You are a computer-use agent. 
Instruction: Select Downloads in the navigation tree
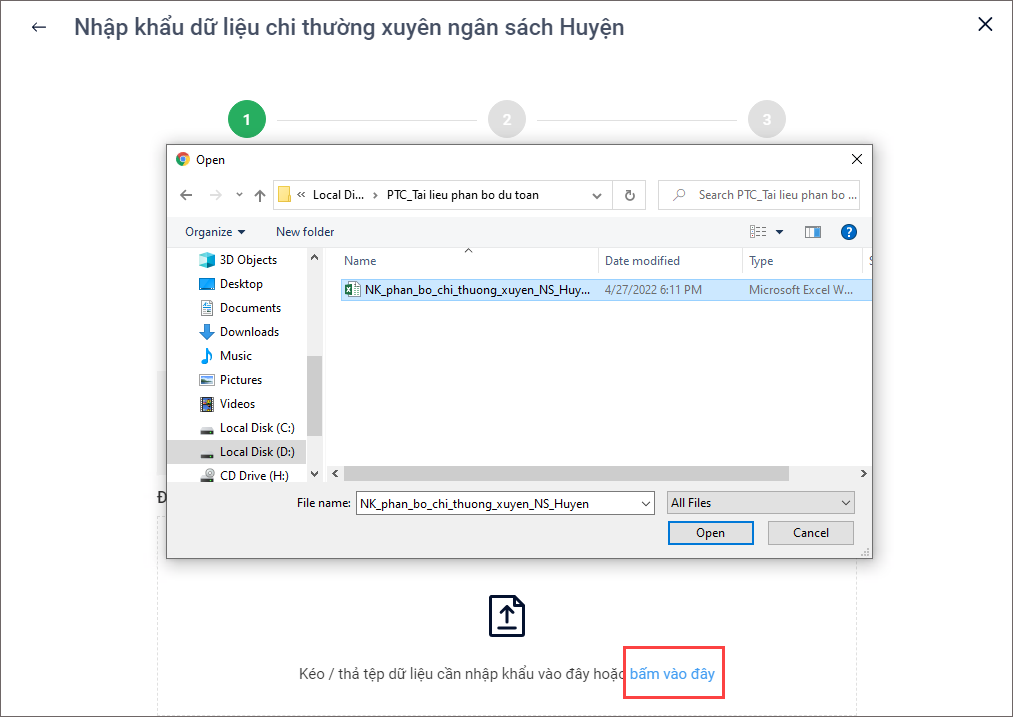pyautogui.click(x=249, y=332)
